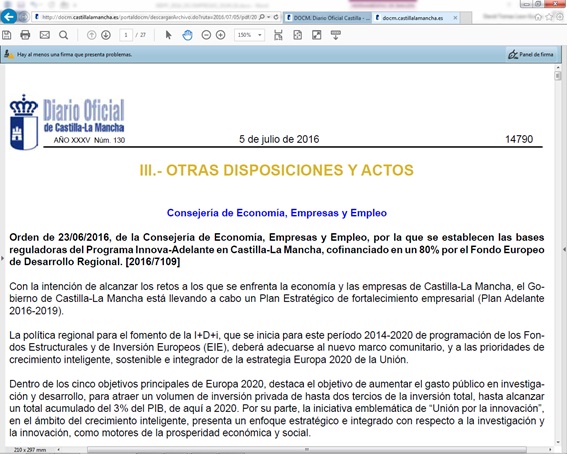Expand the right tools pane arrow
The image size is (567, 454).
[x=564, y=249]
